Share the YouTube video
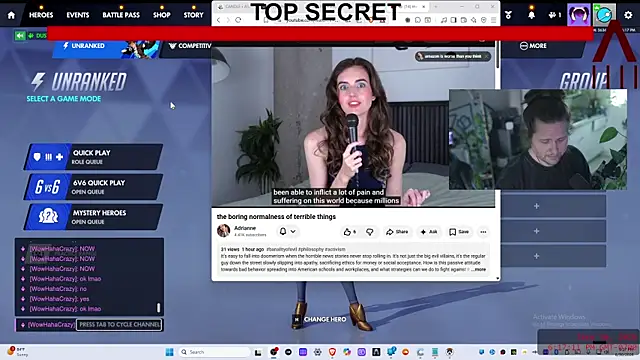Screen dimensions: 640x360 [397, 232]
